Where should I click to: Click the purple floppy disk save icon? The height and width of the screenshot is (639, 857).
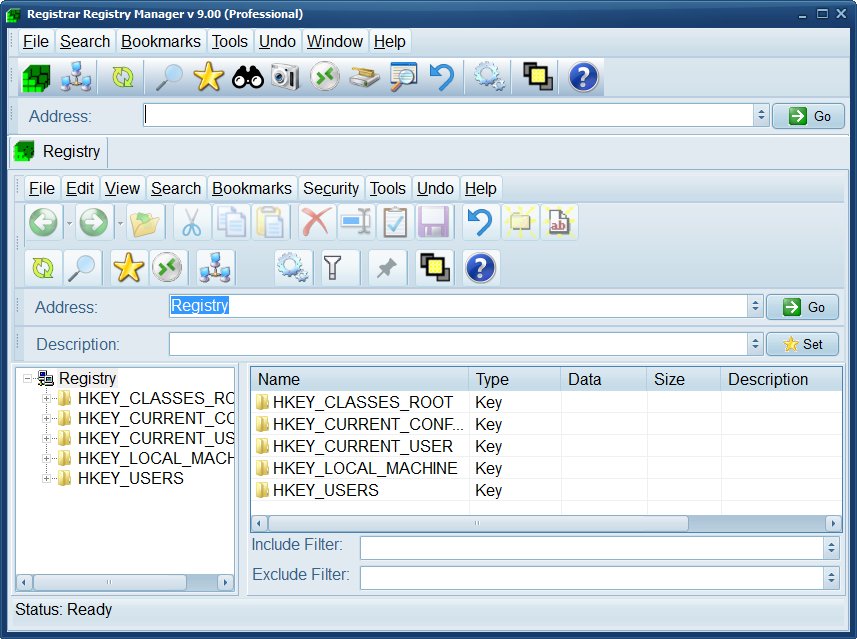433,222
